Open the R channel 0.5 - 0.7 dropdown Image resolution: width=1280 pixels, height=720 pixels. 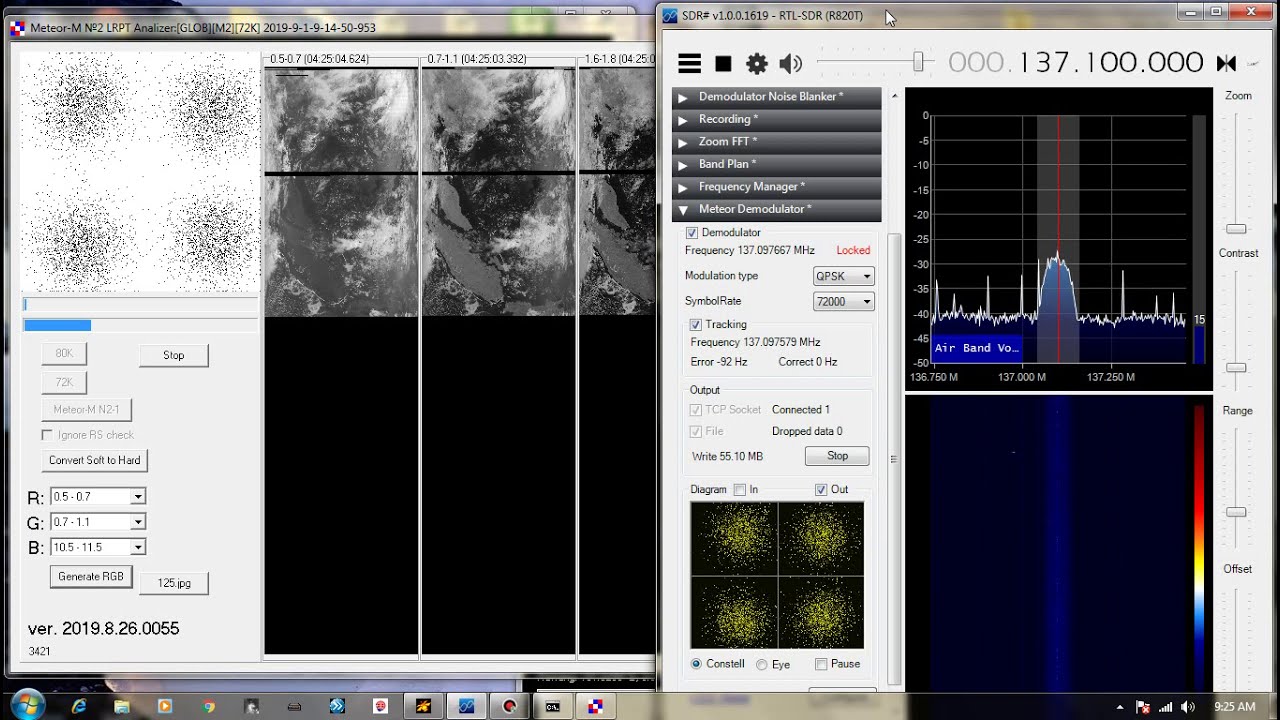pyautogui.click(x=98, y=497)
